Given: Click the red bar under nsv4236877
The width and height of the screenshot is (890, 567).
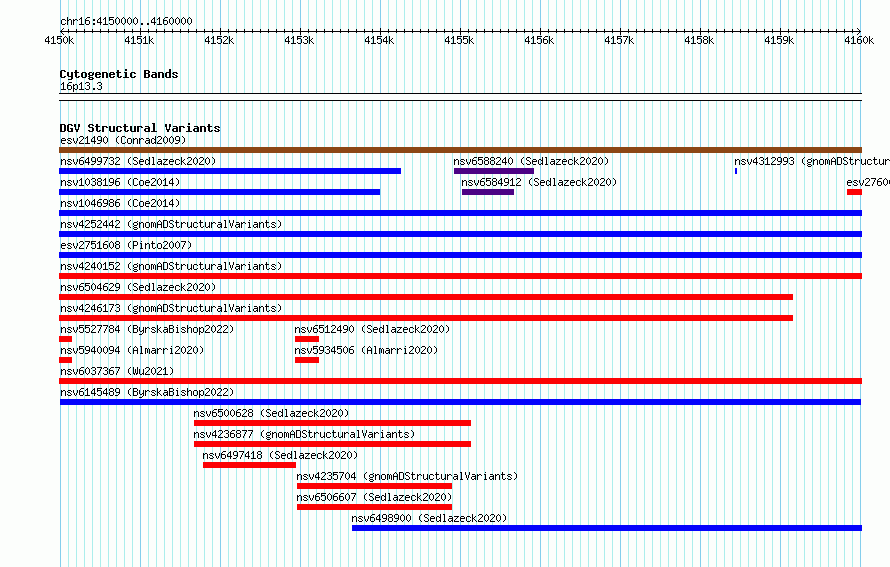Looking at the screenshot, I should (333, 444).
